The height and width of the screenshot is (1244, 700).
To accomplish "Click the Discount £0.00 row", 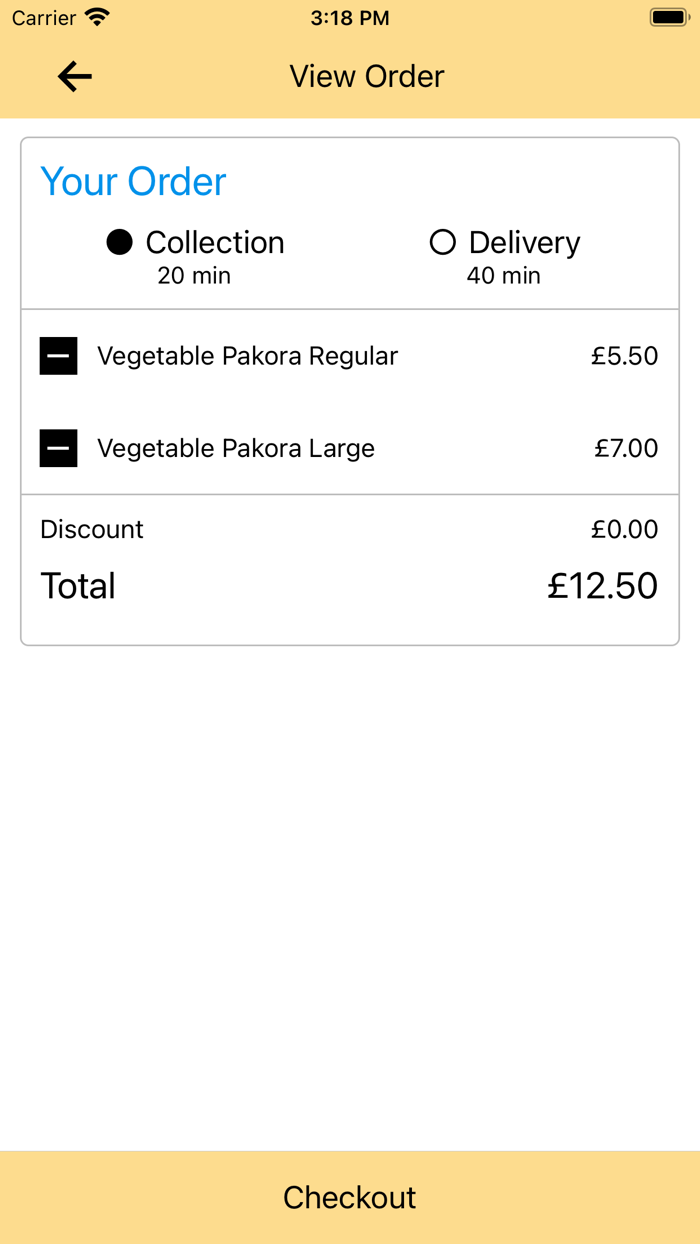I will pyautogui.click(x=350, y=529).
